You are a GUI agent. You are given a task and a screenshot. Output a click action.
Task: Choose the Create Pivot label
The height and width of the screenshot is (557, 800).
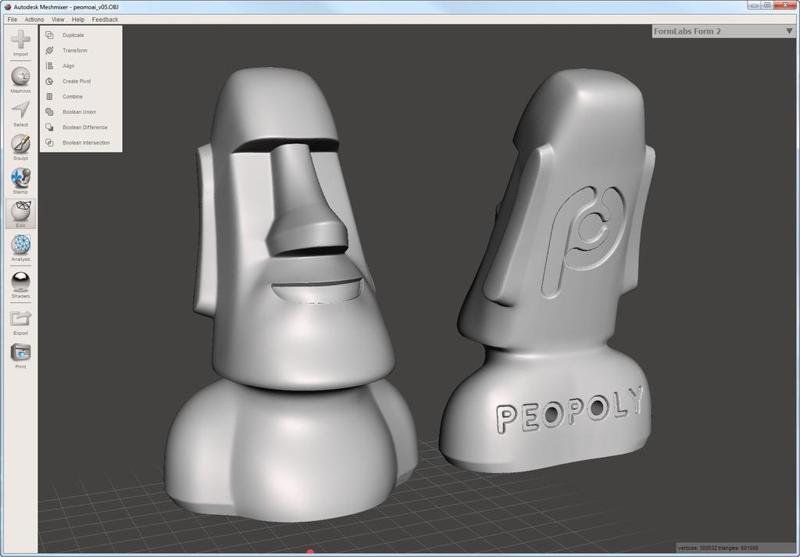point(77,81)
